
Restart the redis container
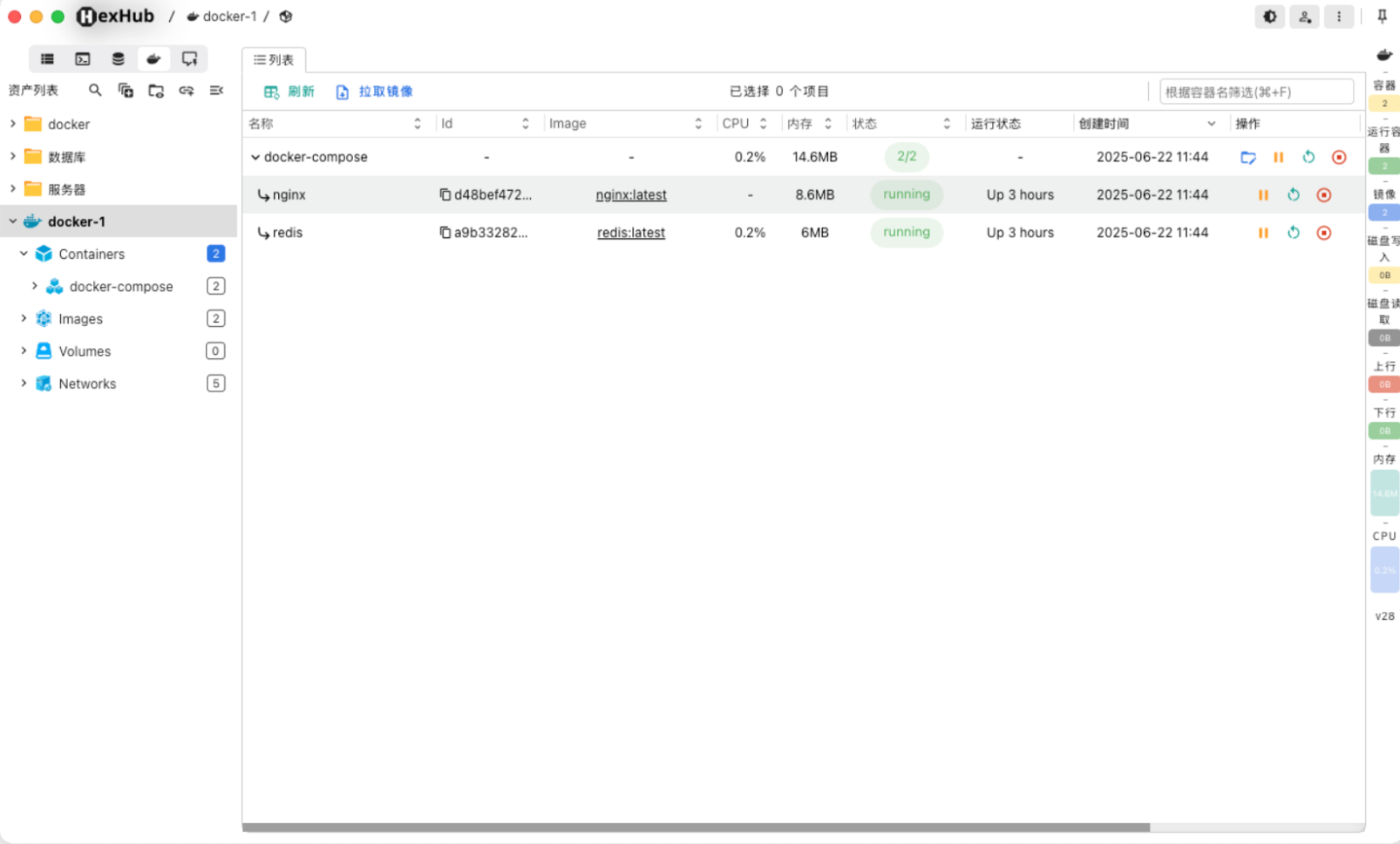pyautogui.click(x=1294, y=233)
